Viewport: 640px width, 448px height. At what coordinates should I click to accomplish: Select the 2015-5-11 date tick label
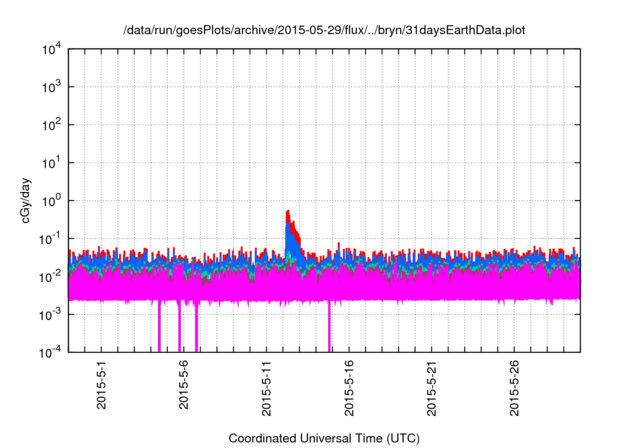point(267,388)
